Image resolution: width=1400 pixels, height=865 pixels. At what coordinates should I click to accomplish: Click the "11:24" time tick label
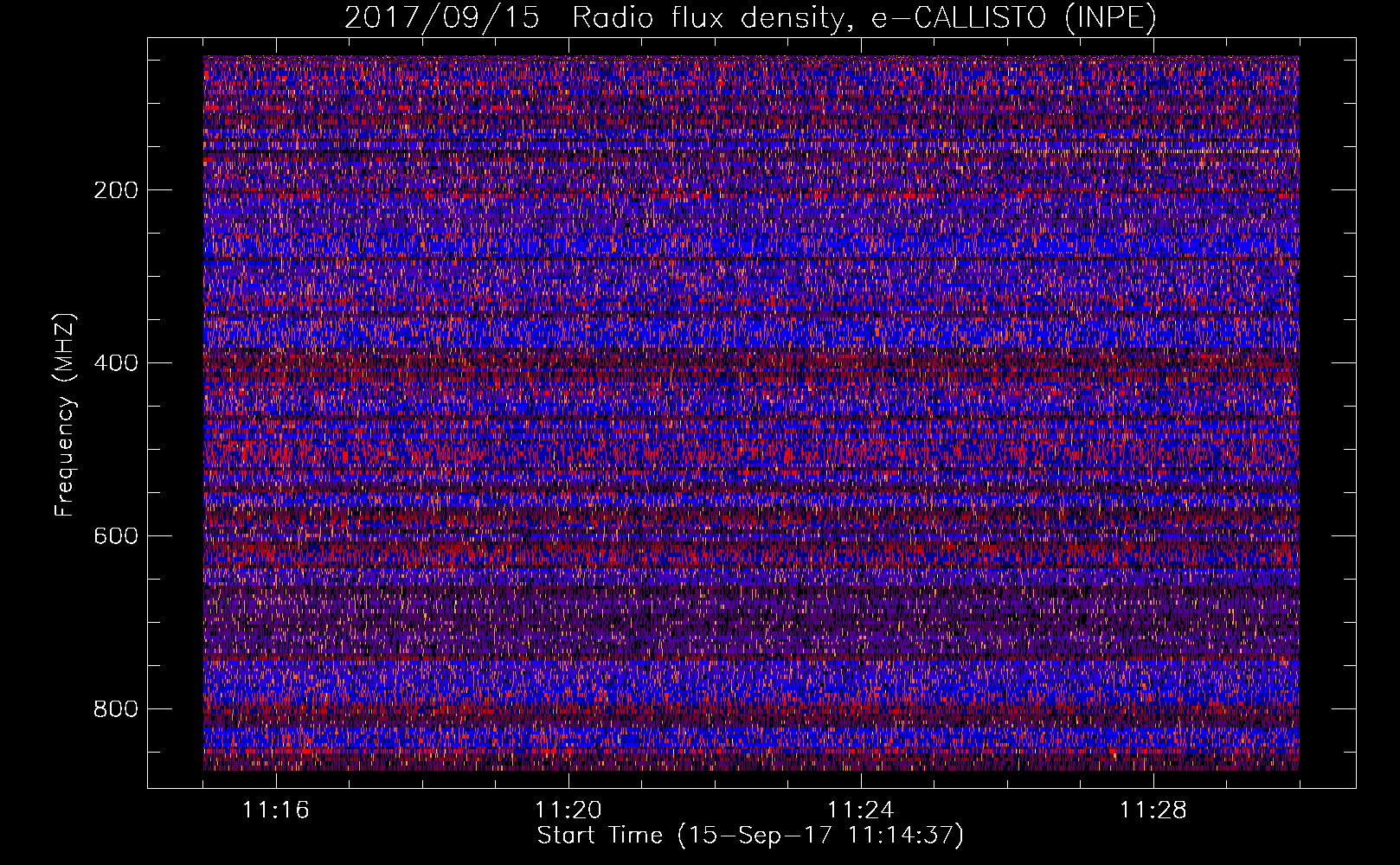click(861, 810)
